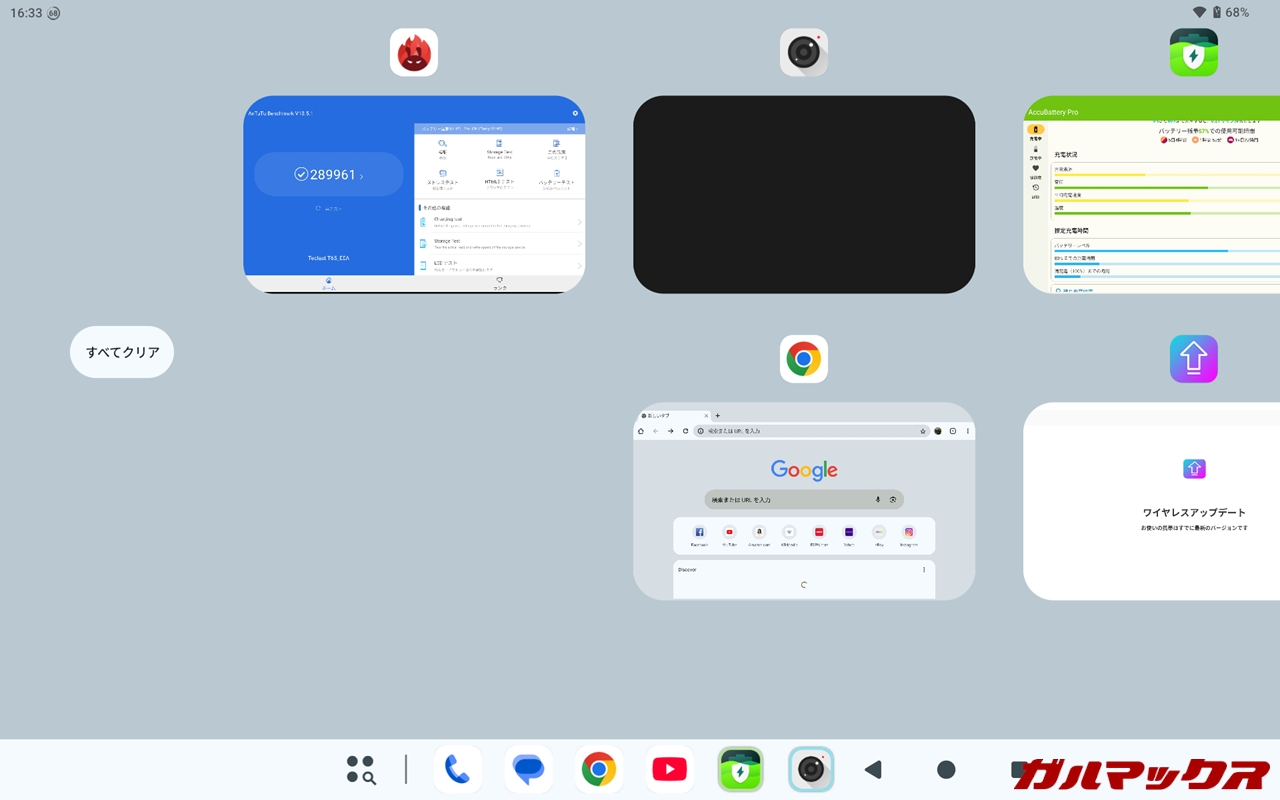Open the AccuBattery Pro recent app card
The width and height of the screenshot is (1280, 800).
coord(1152,195)
